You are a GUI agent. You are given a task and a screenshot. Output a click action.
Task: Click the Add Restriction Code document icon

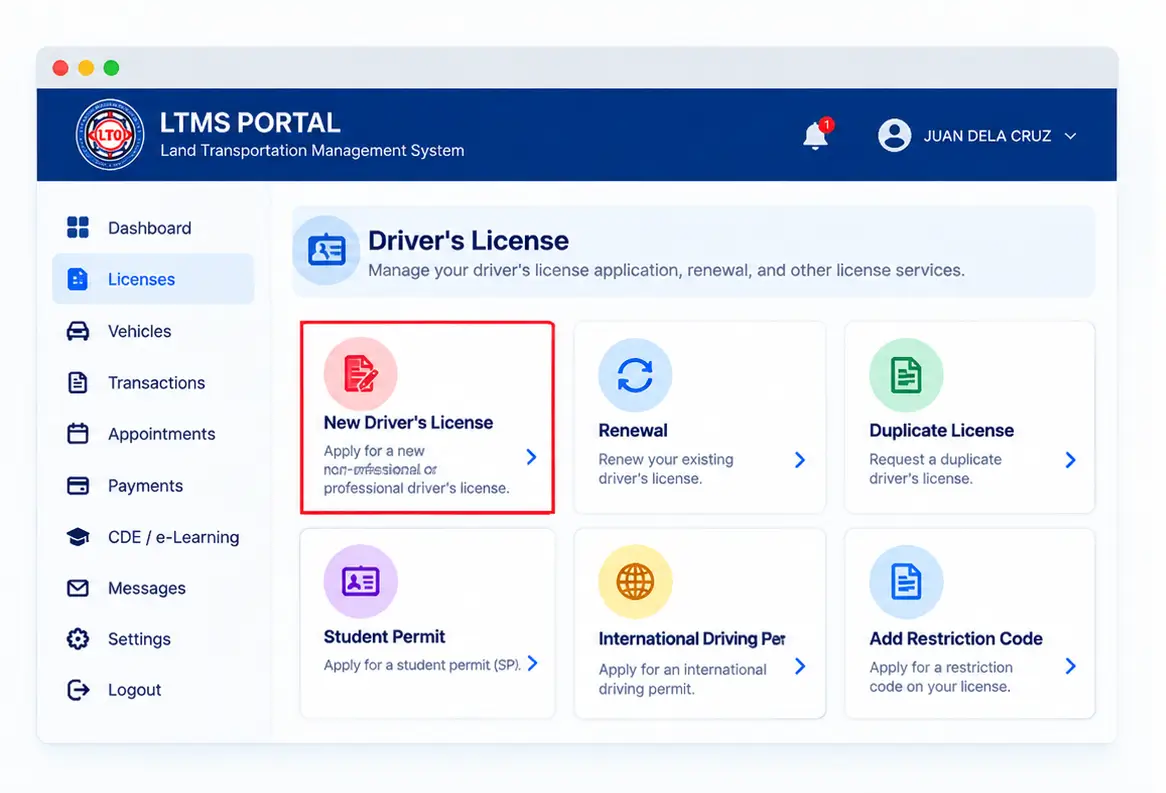pos(906,582)
